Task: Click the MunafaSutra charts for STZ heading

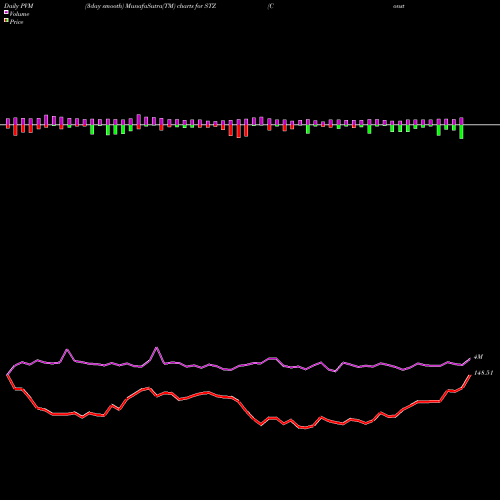Action: coord(150,6)
